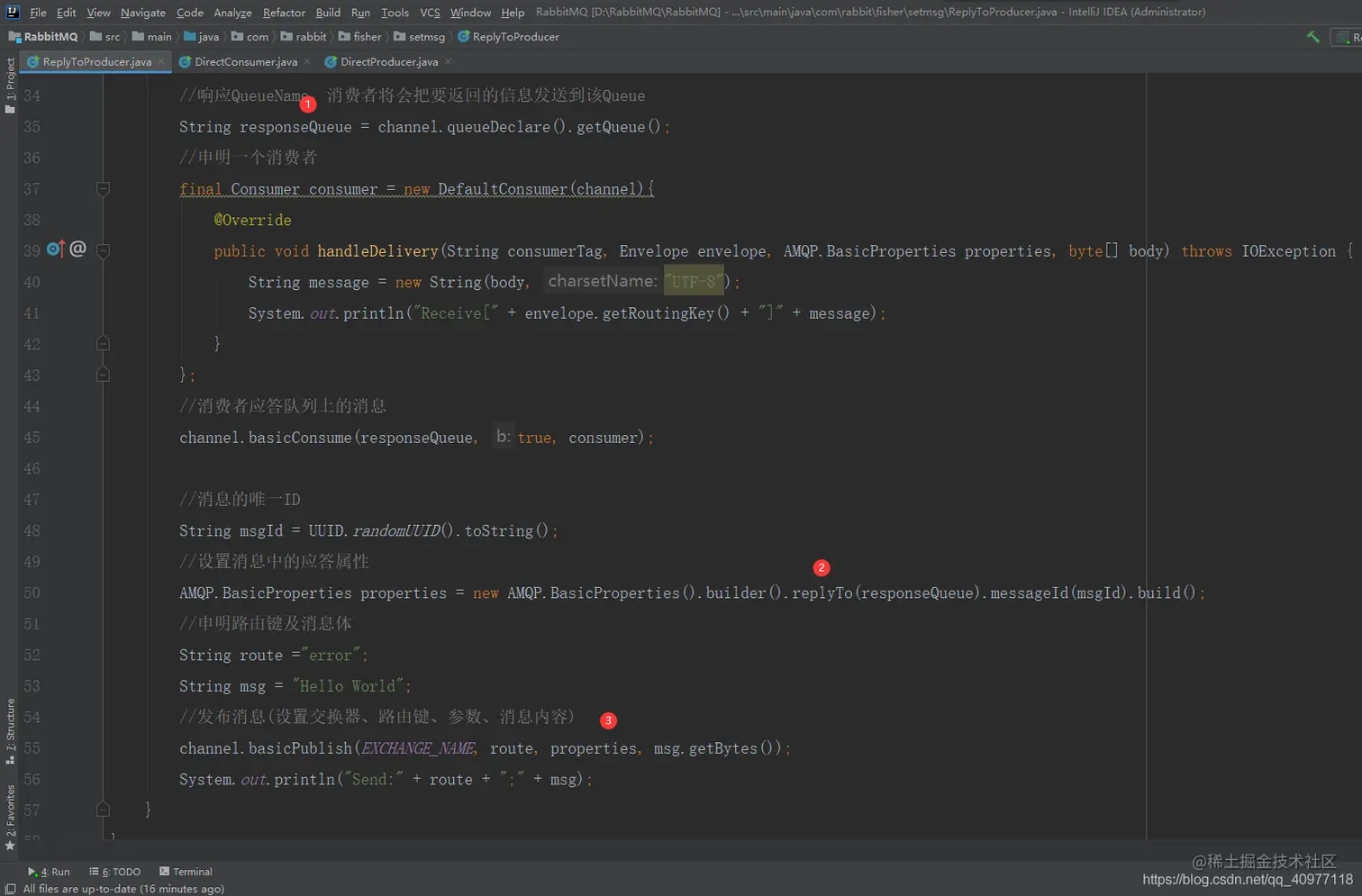Click the java folder breadcrumb
Screen dimensions: 1362x896
coord(202,37)
